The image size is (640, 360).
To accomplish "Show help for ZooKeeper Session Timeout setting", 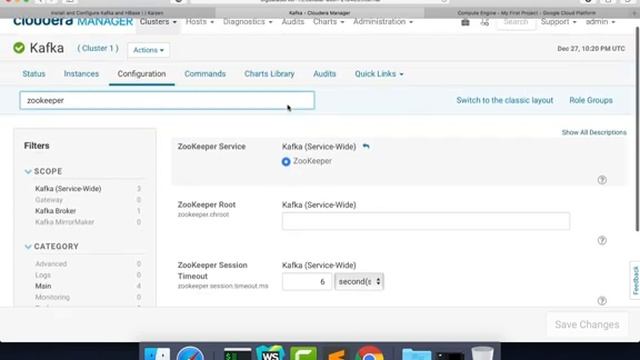I will (602, 301).
